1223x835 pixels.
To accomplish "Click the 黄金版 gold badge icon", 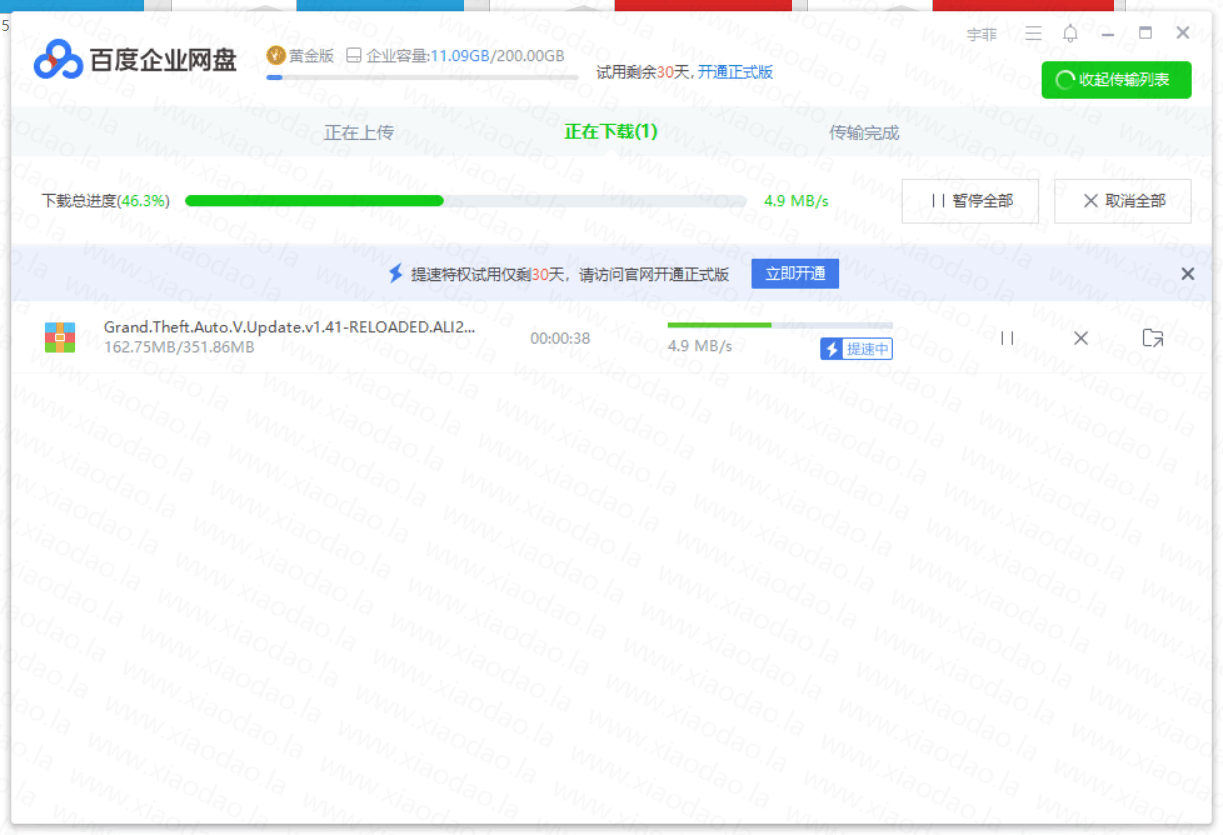I will 276,55.
